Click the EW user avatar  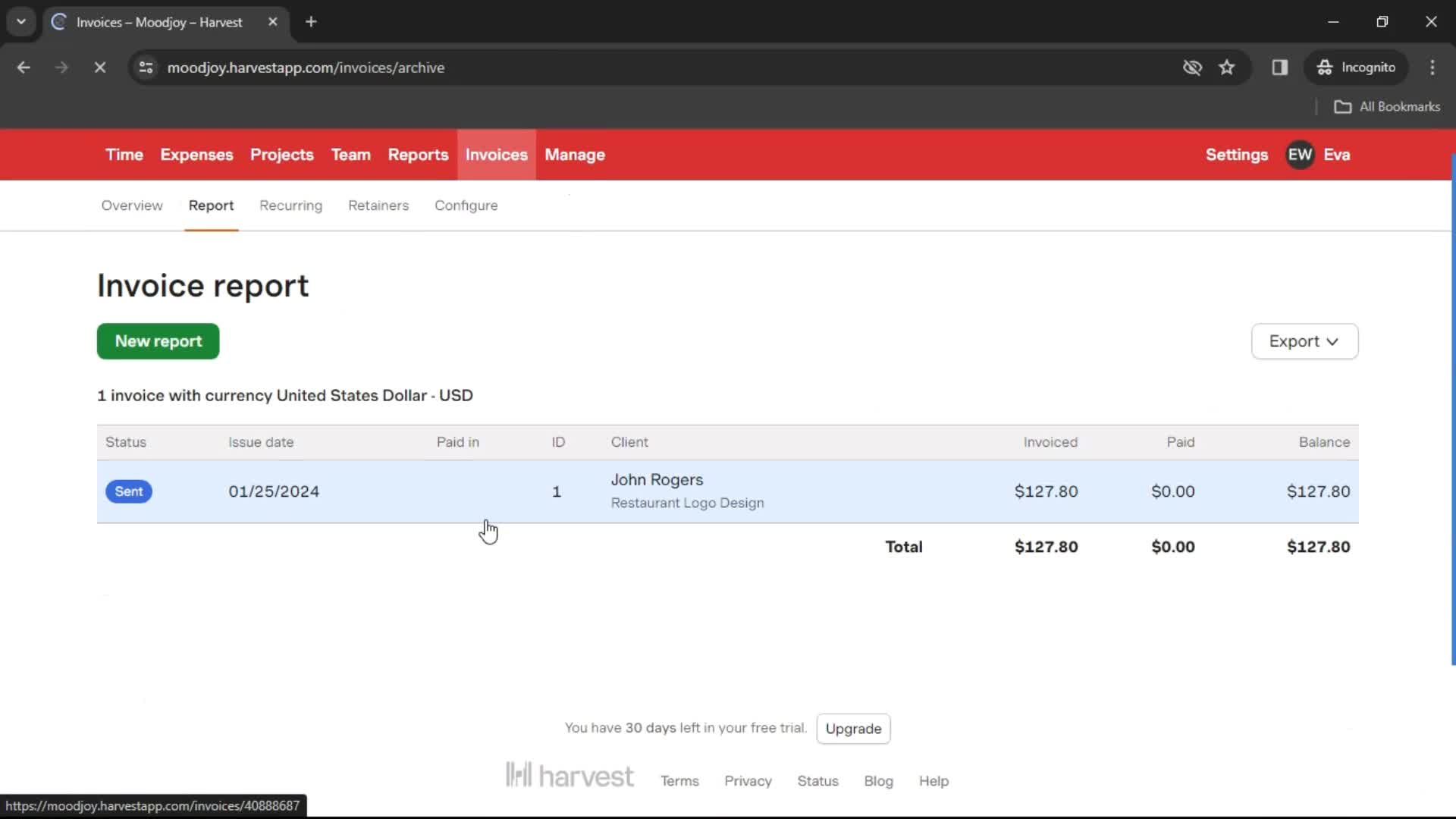click(1300, 155)
